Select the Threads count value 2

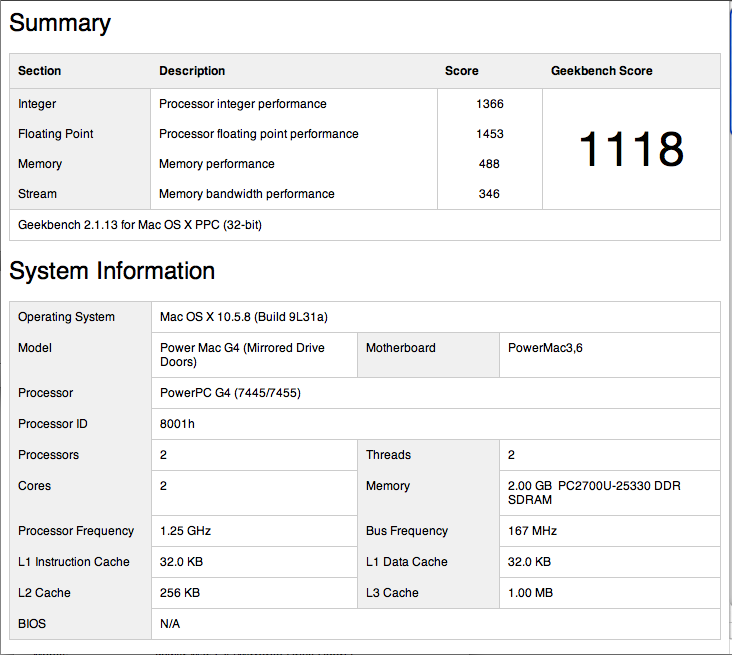[511, 455]
